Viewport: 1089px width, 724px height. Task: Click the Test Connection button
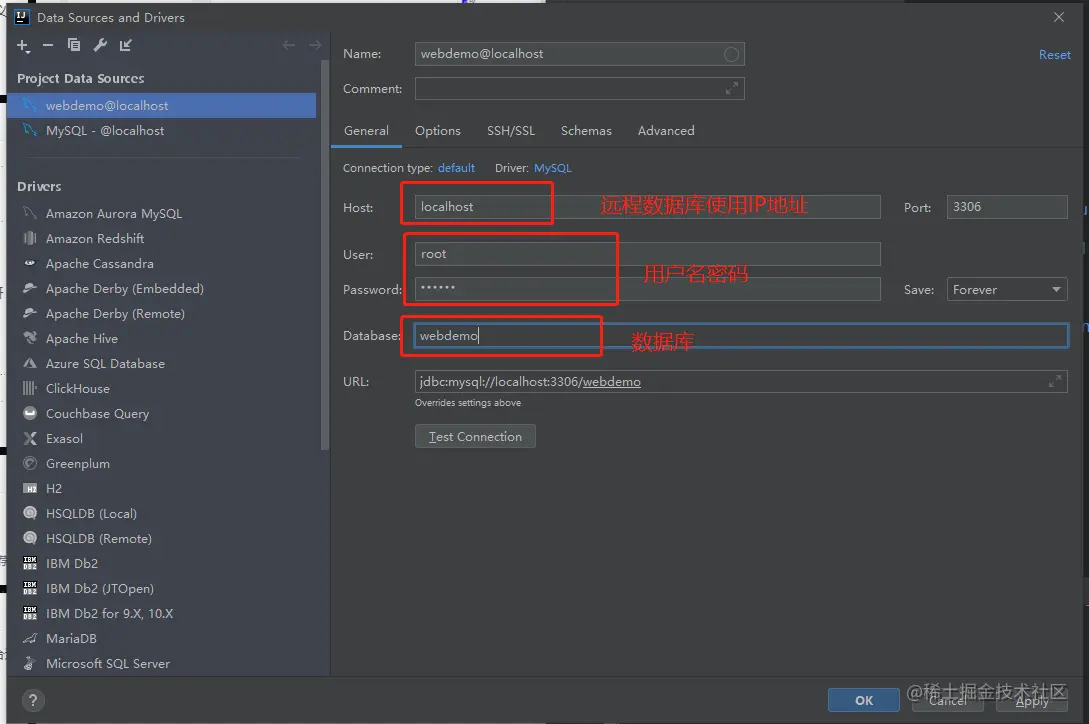(475, 436)
